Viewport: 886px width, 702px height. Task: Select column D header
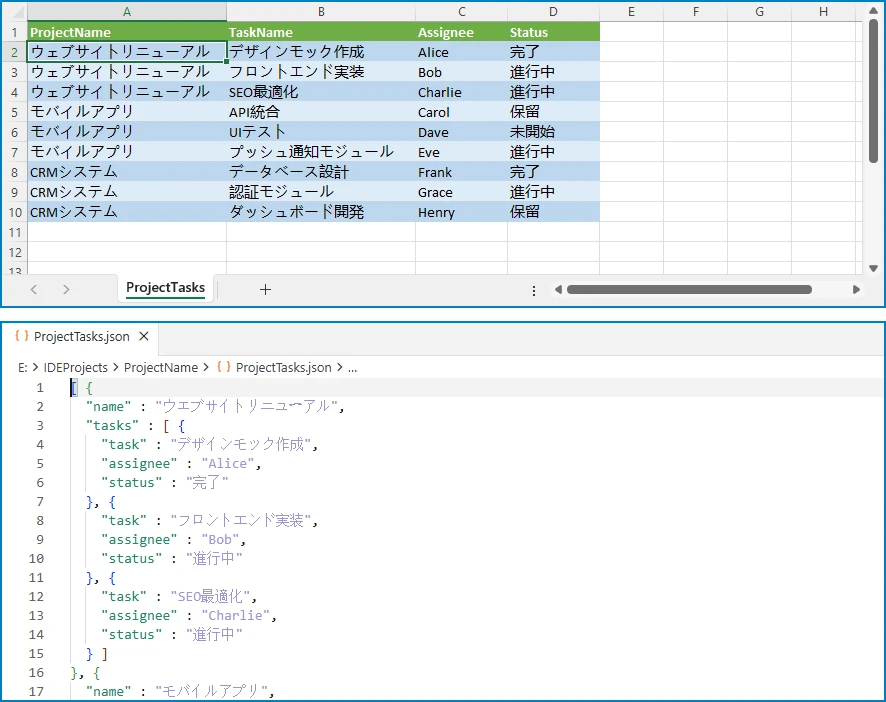click(553, 12)
